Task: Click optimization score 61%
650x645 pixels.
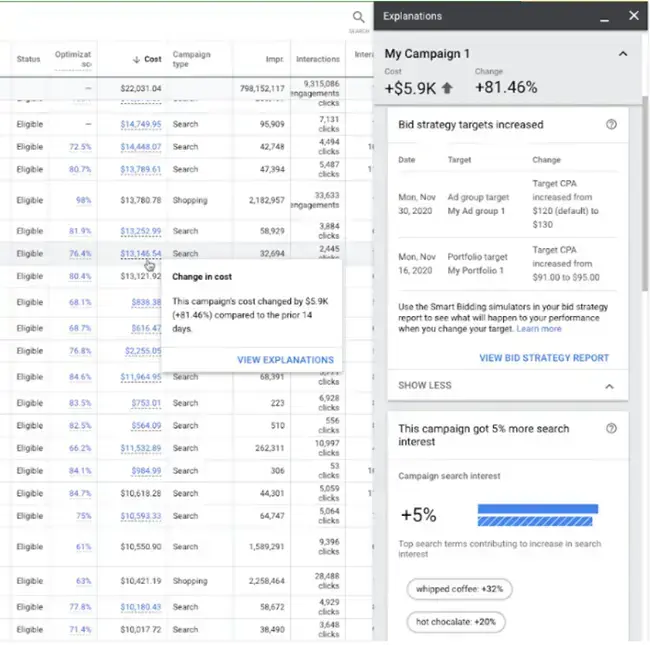Action: pyautogui.click(x=84, y=547)
